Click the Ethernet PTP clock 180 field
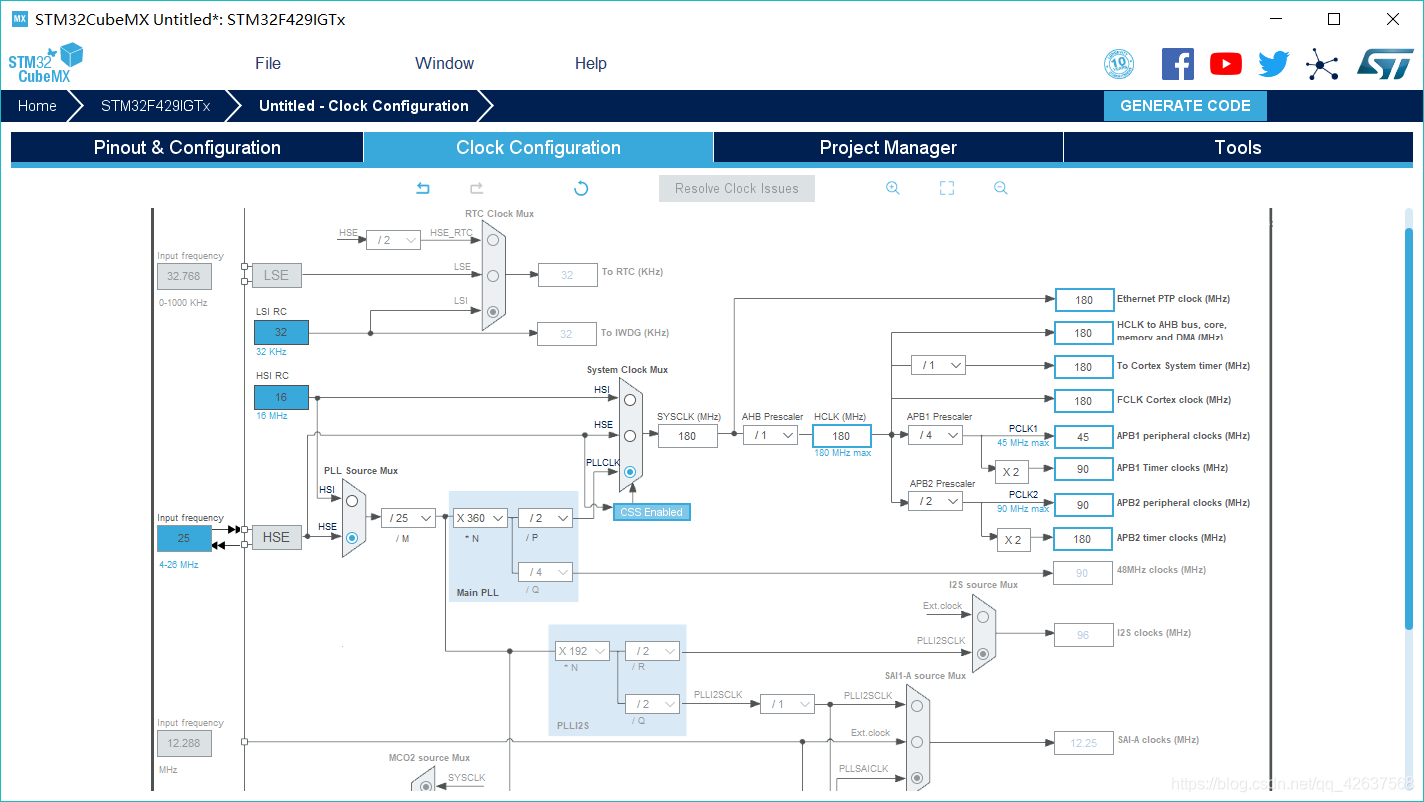The height and width of the screenshot is (802, 1424). 1083,300
